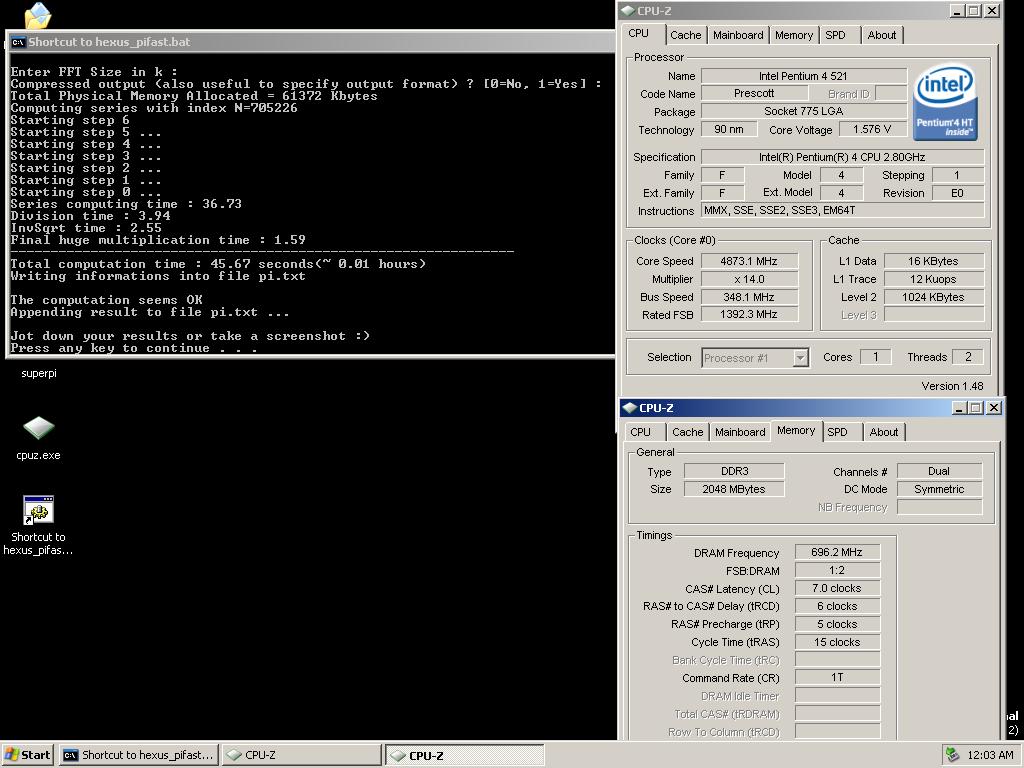Click the memory Size value 2048 MBytes
1024x768 pixels.
[x=734, y=489]
